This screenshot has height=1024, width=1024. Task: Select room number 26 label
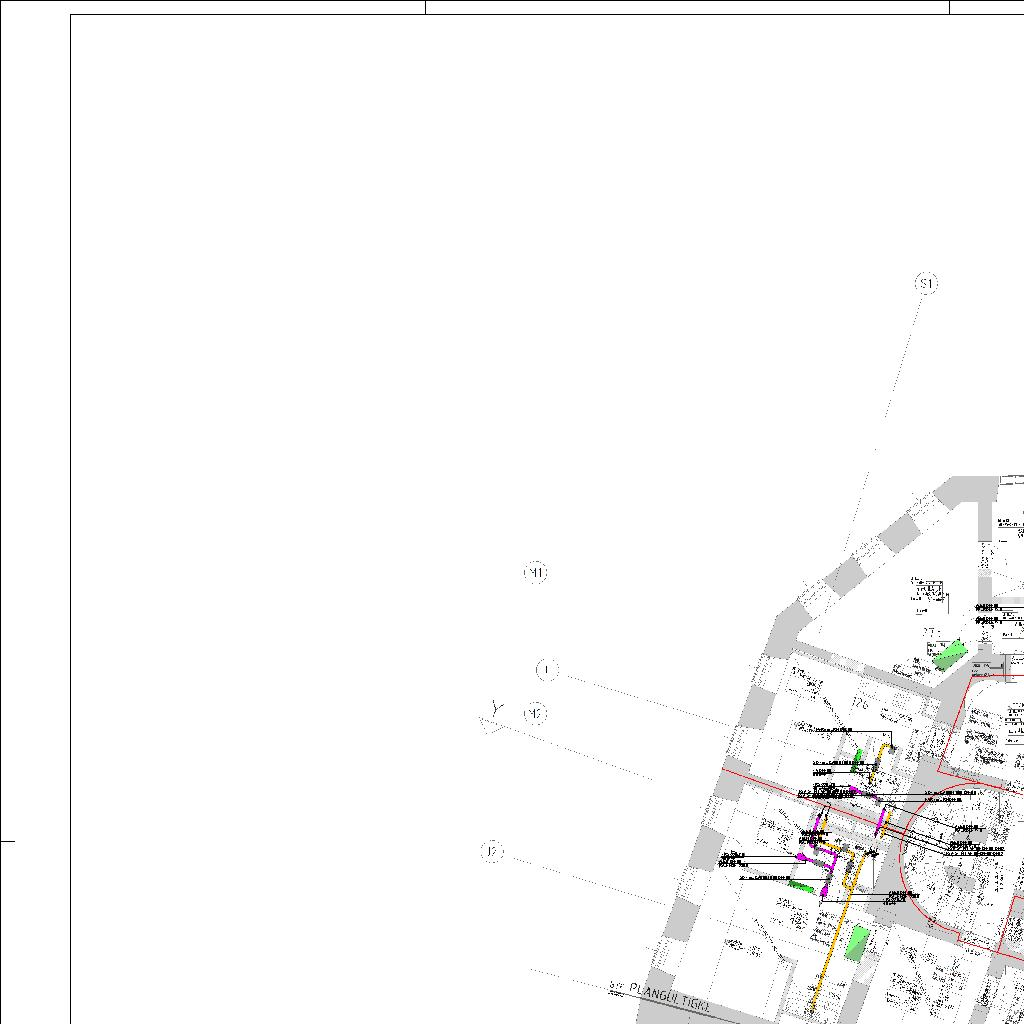859,705
